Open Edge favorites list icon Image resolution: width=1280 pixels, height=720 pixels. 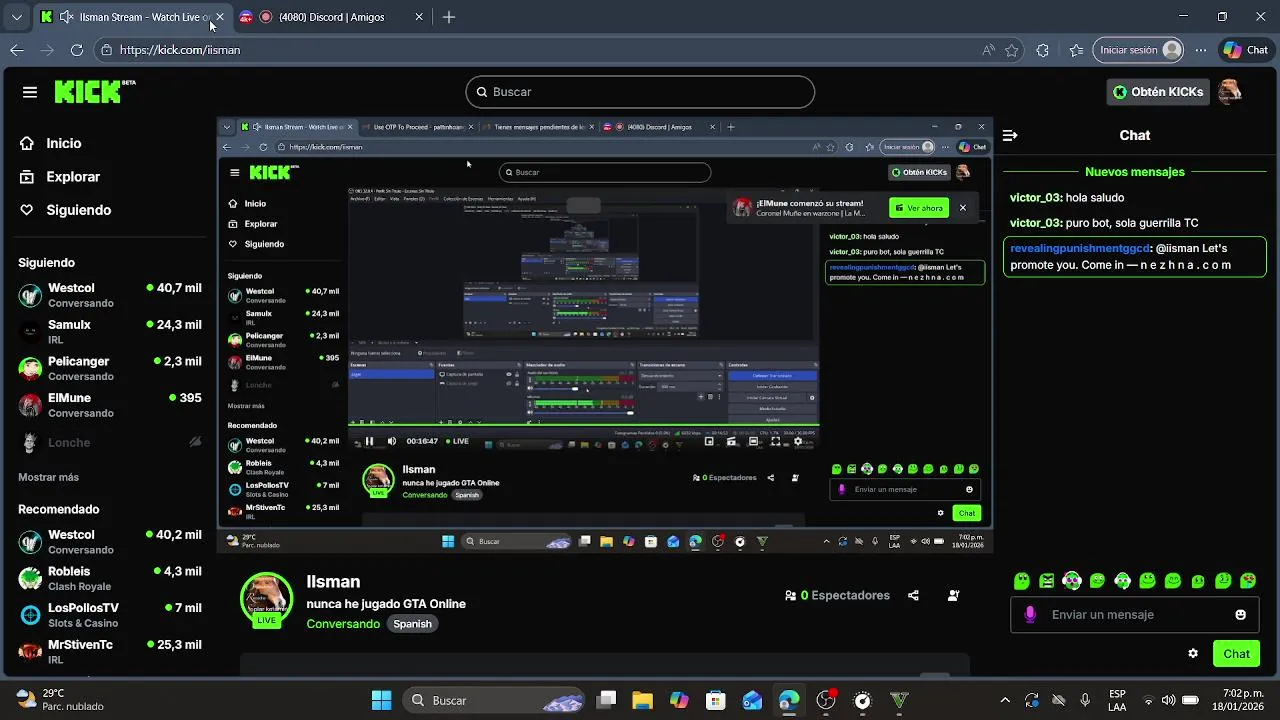click(1076, 50)
